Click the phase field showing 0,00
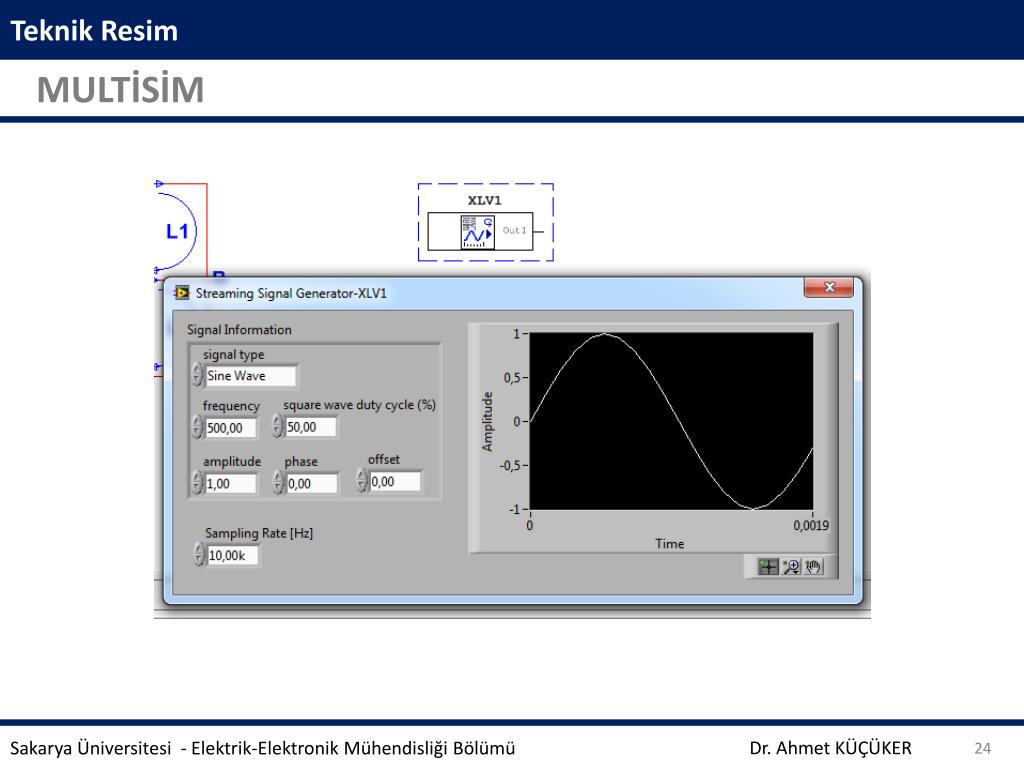 point(312,484)
